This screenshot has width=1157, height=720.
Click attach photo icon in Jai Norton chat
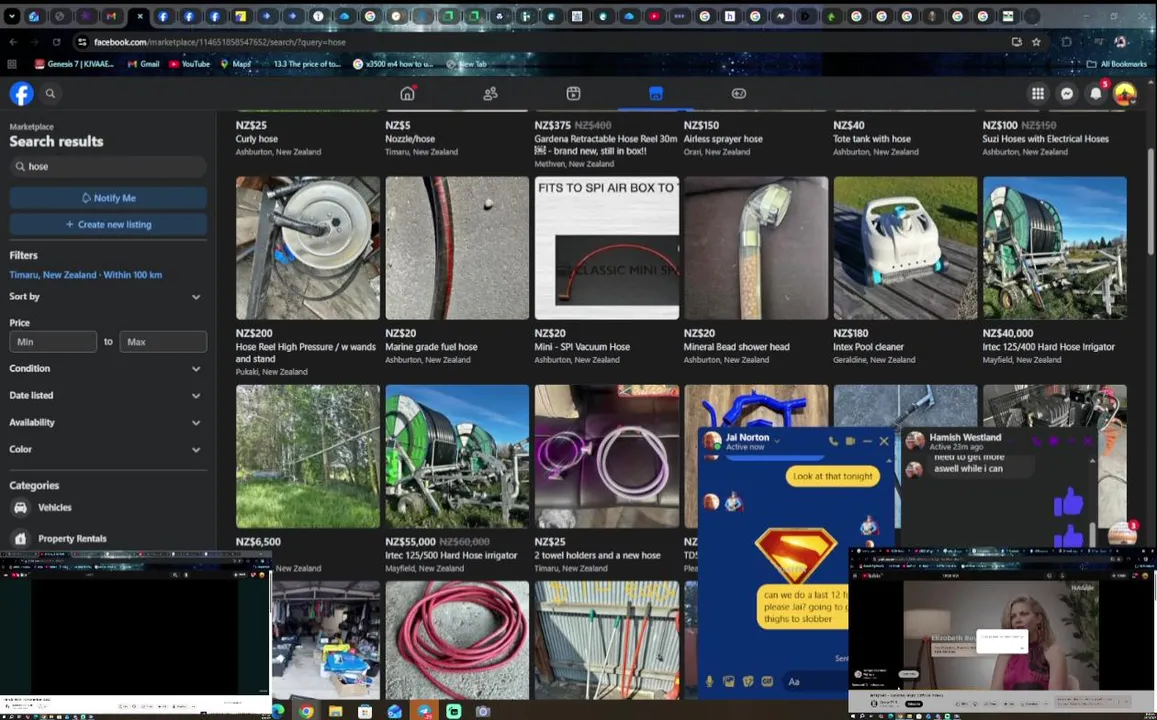tap(728, 682)
